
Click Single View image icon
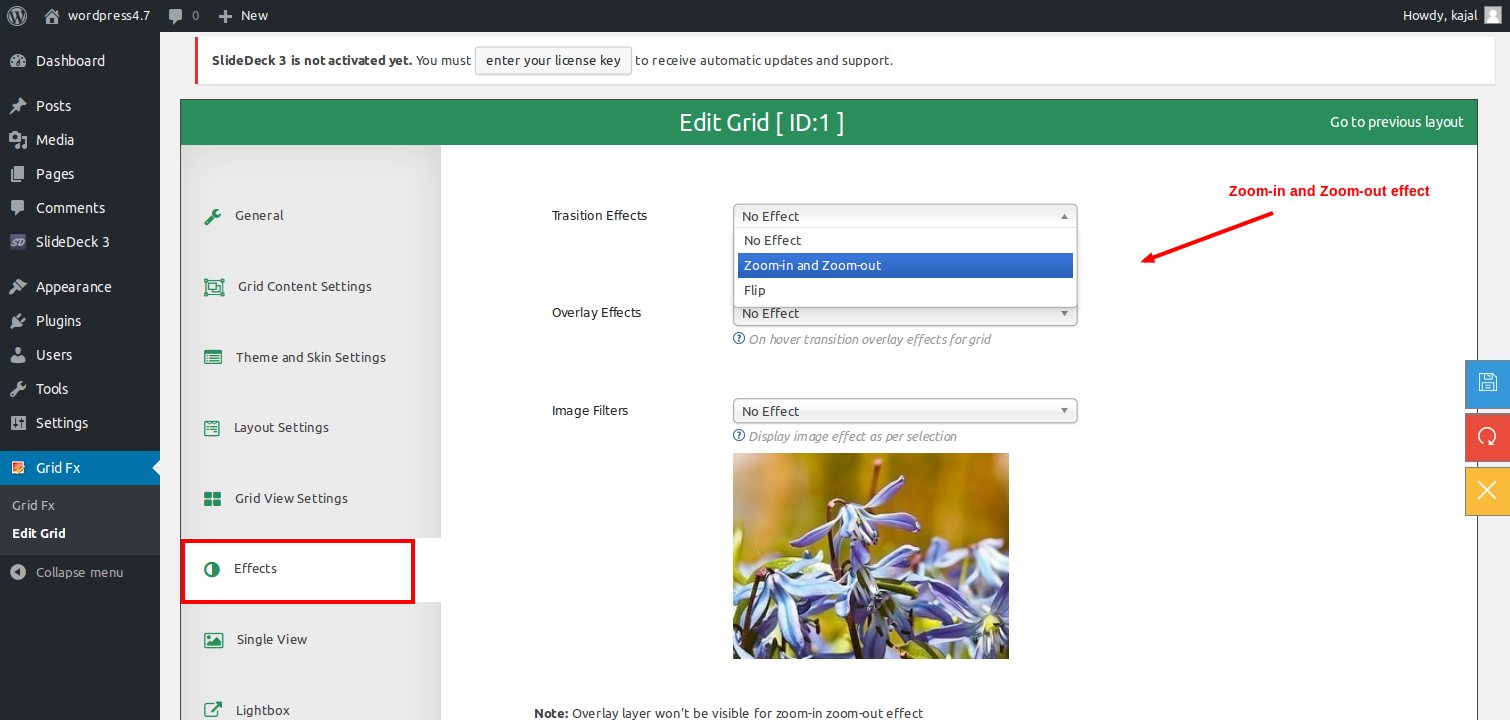[213, 640]
